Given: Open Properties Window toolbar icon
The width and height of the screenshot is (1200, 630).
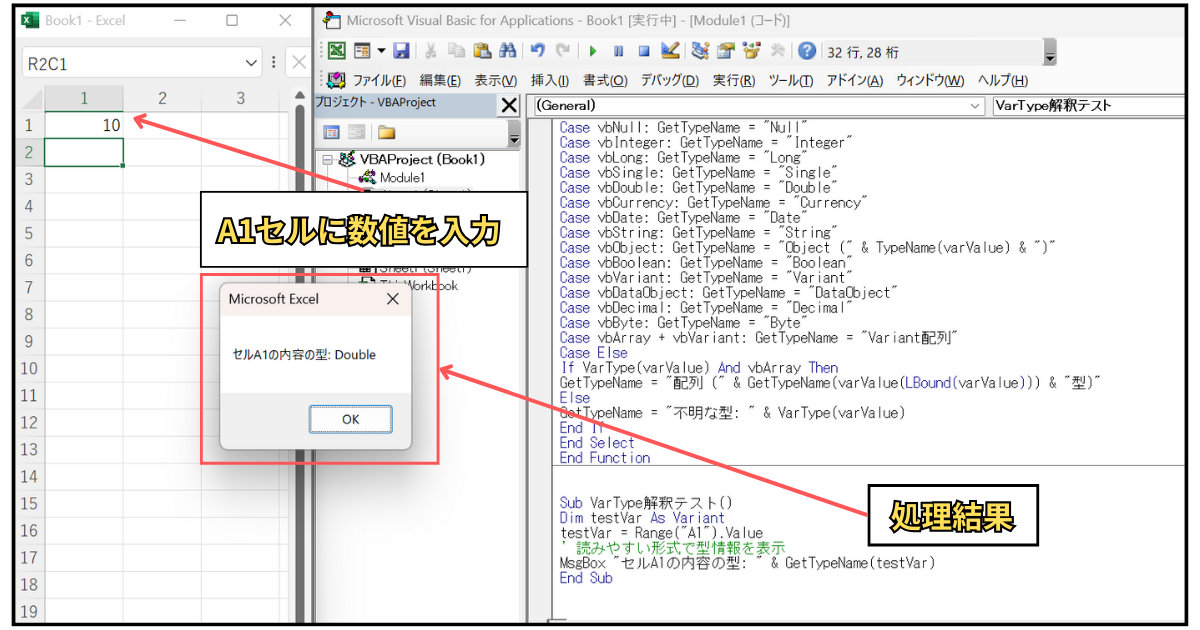Looking at the screenshot, I should click(x=726, y=50).
